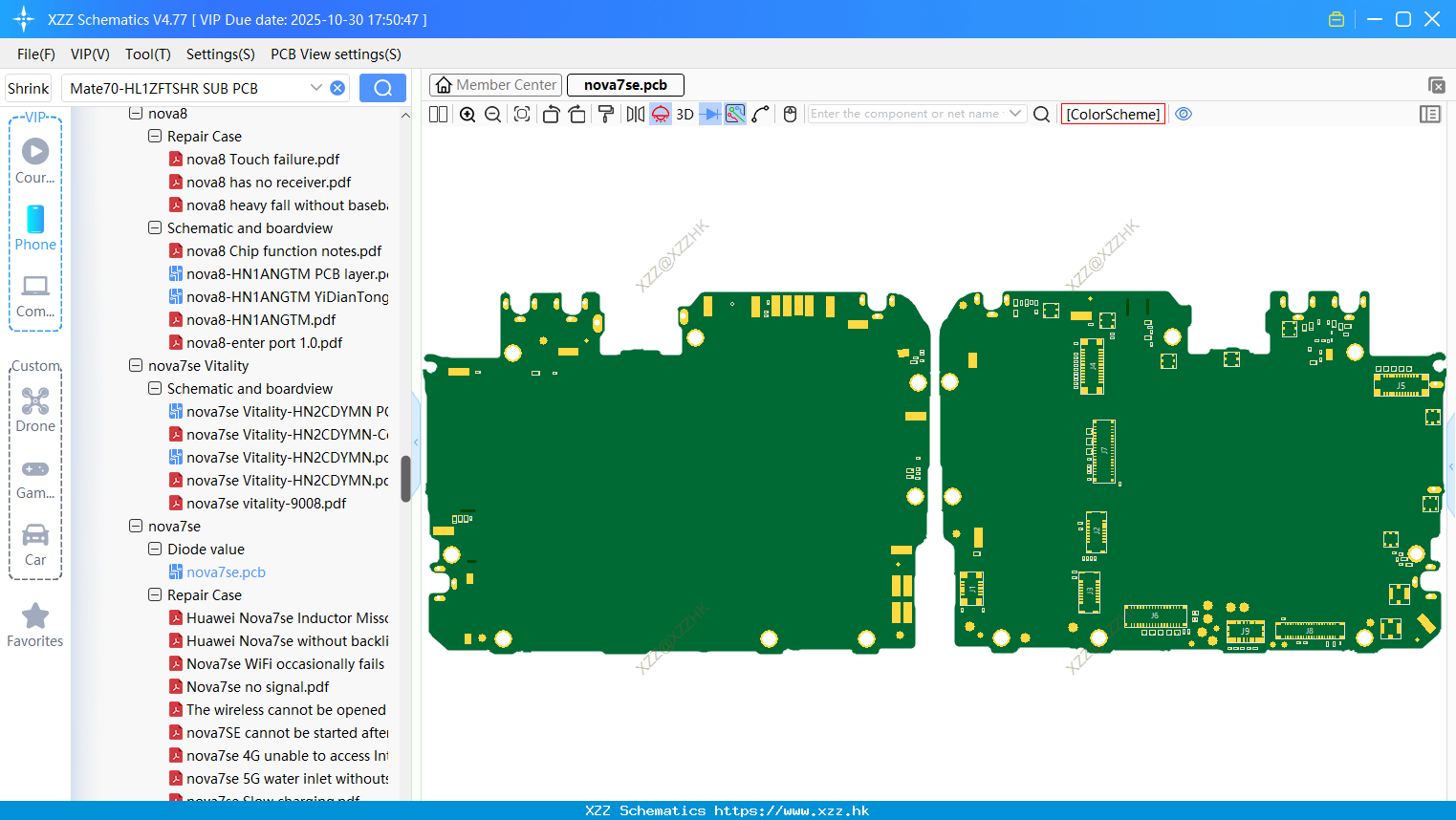Rotate the board counterclockwise

pyautogui.click(x=551, y=114)
